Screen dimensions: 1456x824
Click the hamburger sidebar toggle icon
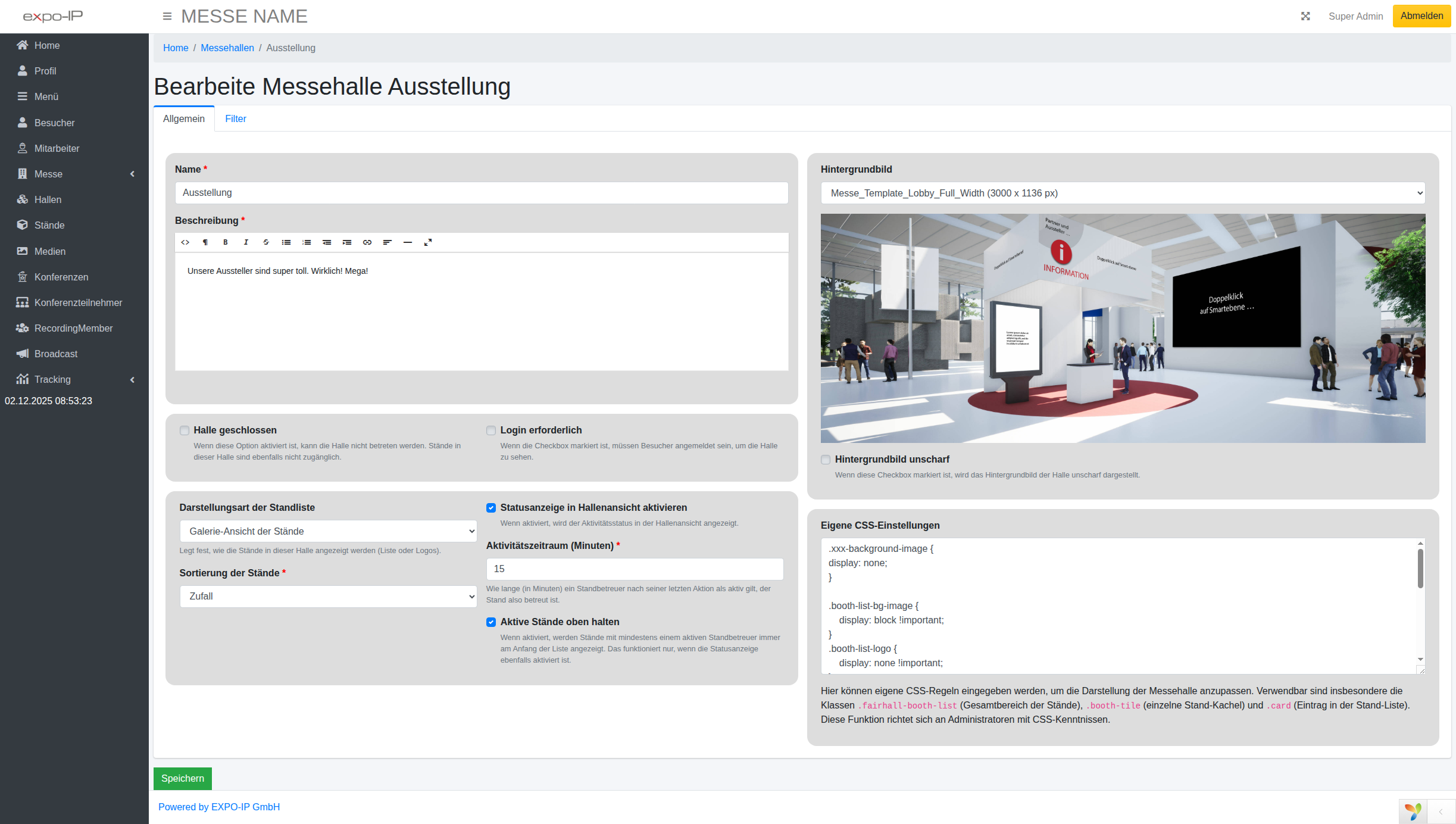pos(167,17)
